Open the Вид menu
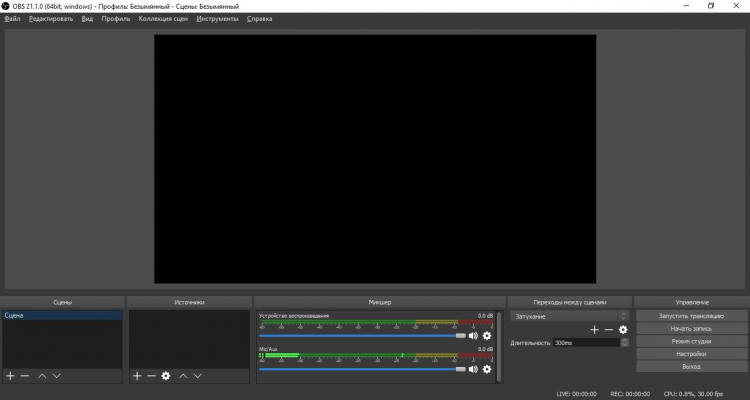Image resolution: width=750 pixels, height=400 pixels. click(x=87, y=19)
